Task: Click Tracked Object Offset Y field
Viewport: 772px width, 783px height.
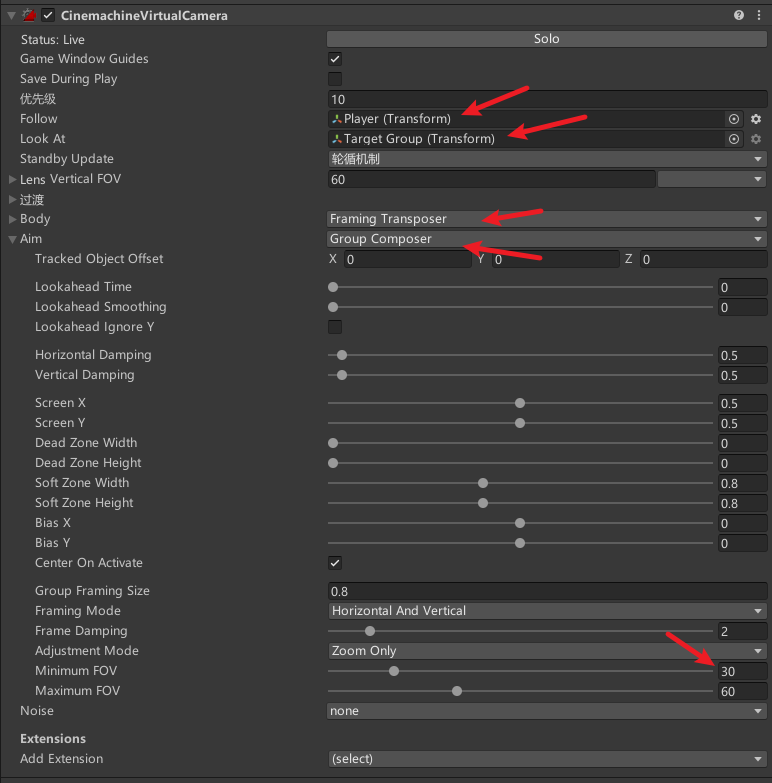Action: click(555, 259)
